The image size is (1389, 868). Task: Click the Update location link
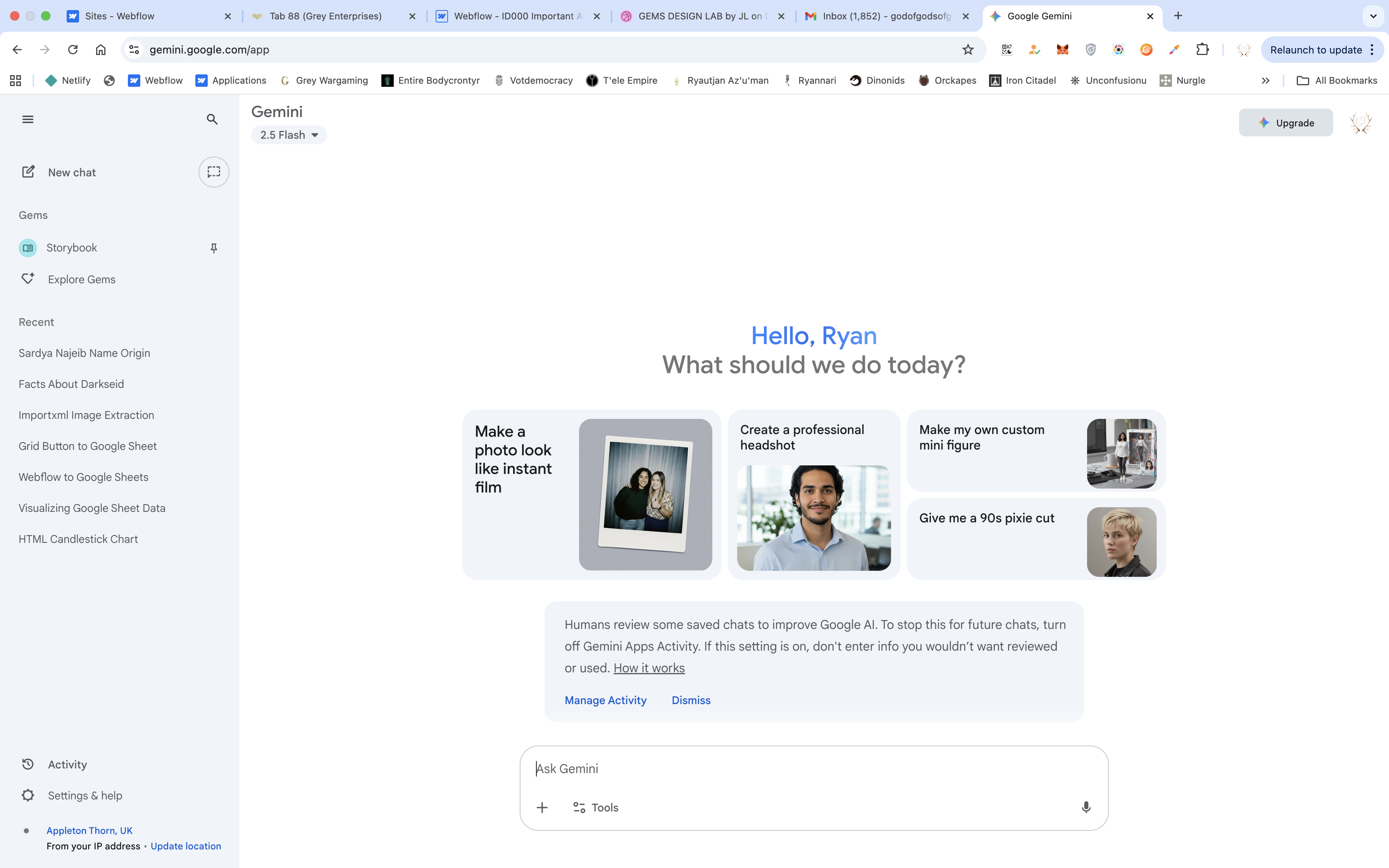pyautogui.click(x=185, y=846)
